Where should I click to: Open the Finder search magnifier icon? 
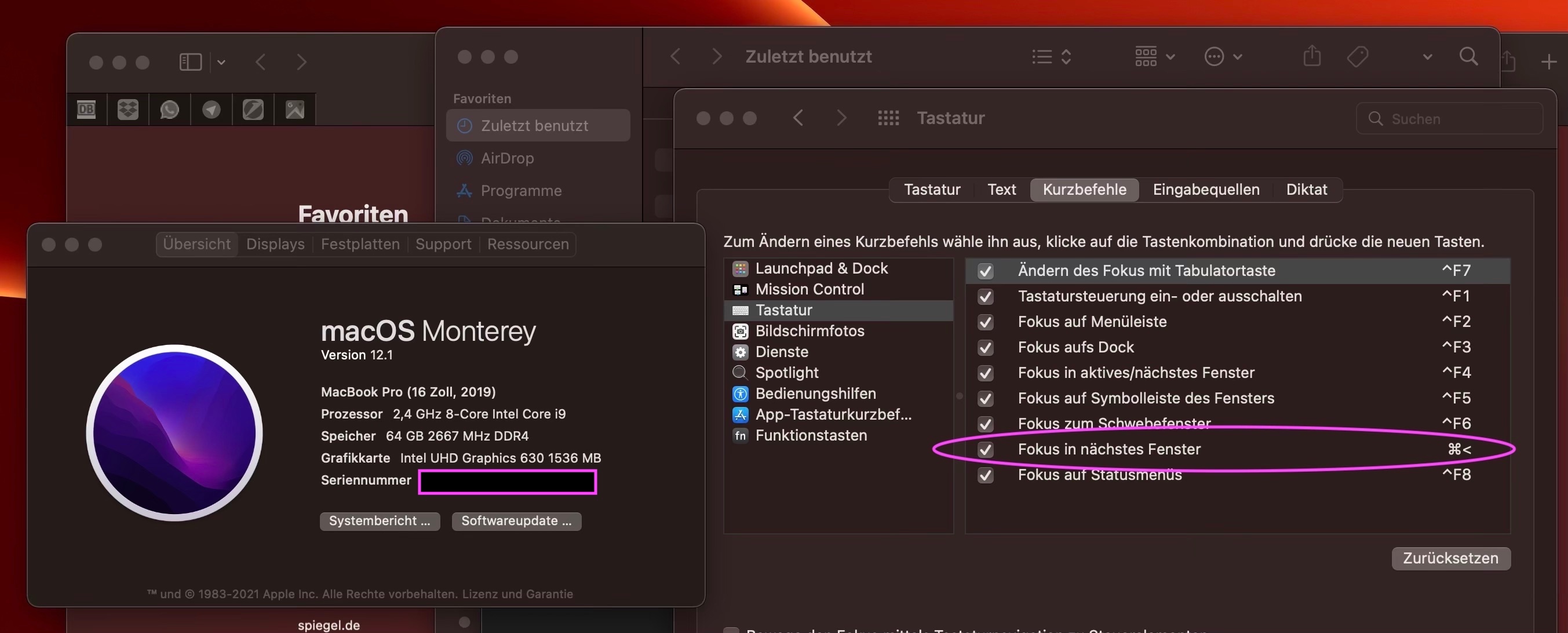(x=1468, y=57)
